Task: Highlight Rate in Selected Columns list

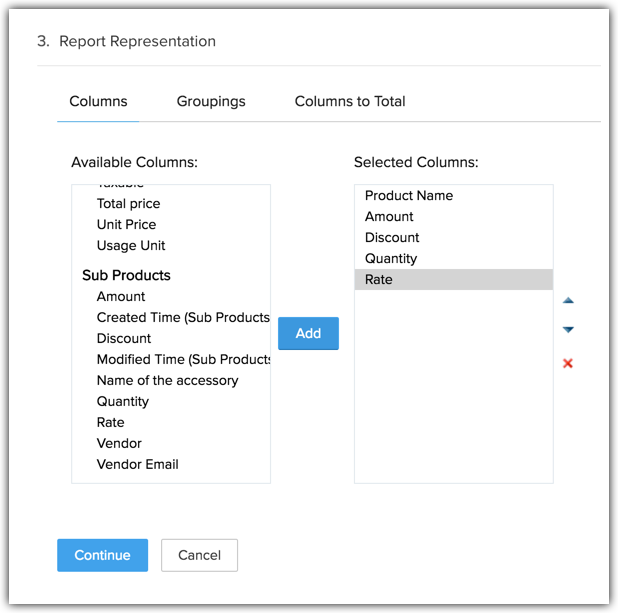Action: pyautogui.click(x=379, y=279)
